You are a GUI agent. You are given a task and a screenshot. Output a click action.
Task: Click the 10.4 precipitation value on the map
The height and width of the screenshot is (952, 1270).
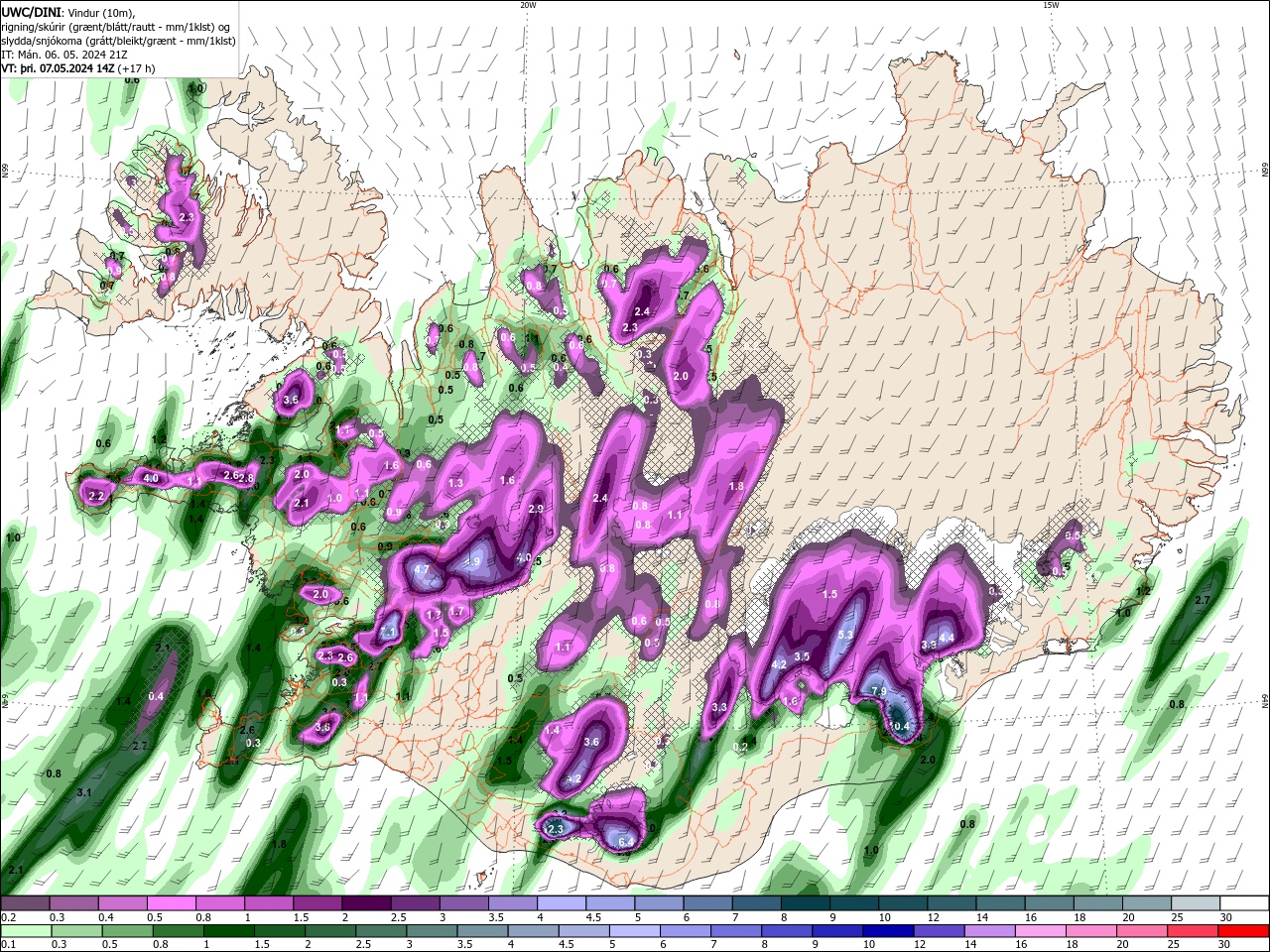tap(898, 726)
